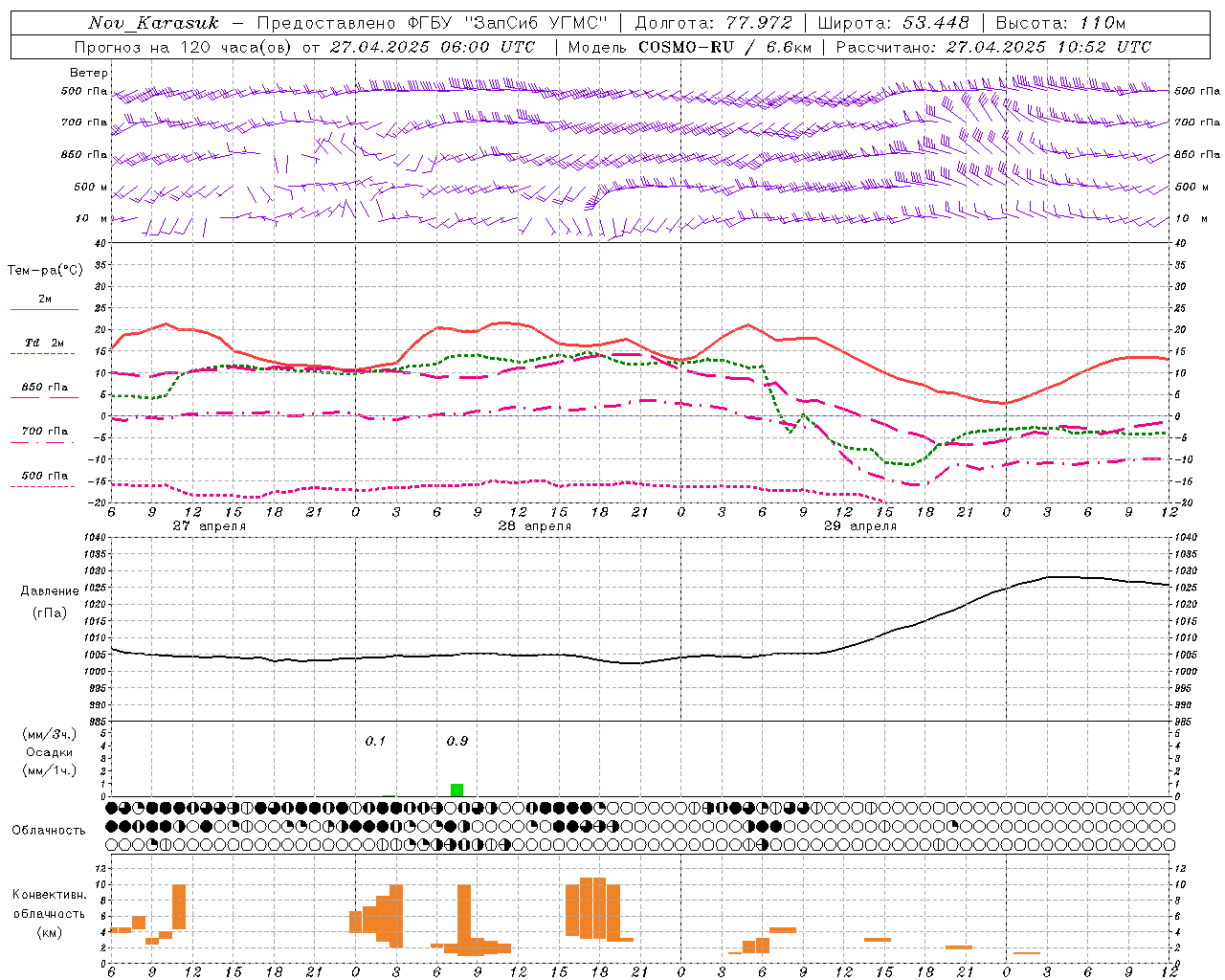Click the provider text ФГБУ "ЗапСиб УГМС"

pyautogui.click(x=508, y=23)
